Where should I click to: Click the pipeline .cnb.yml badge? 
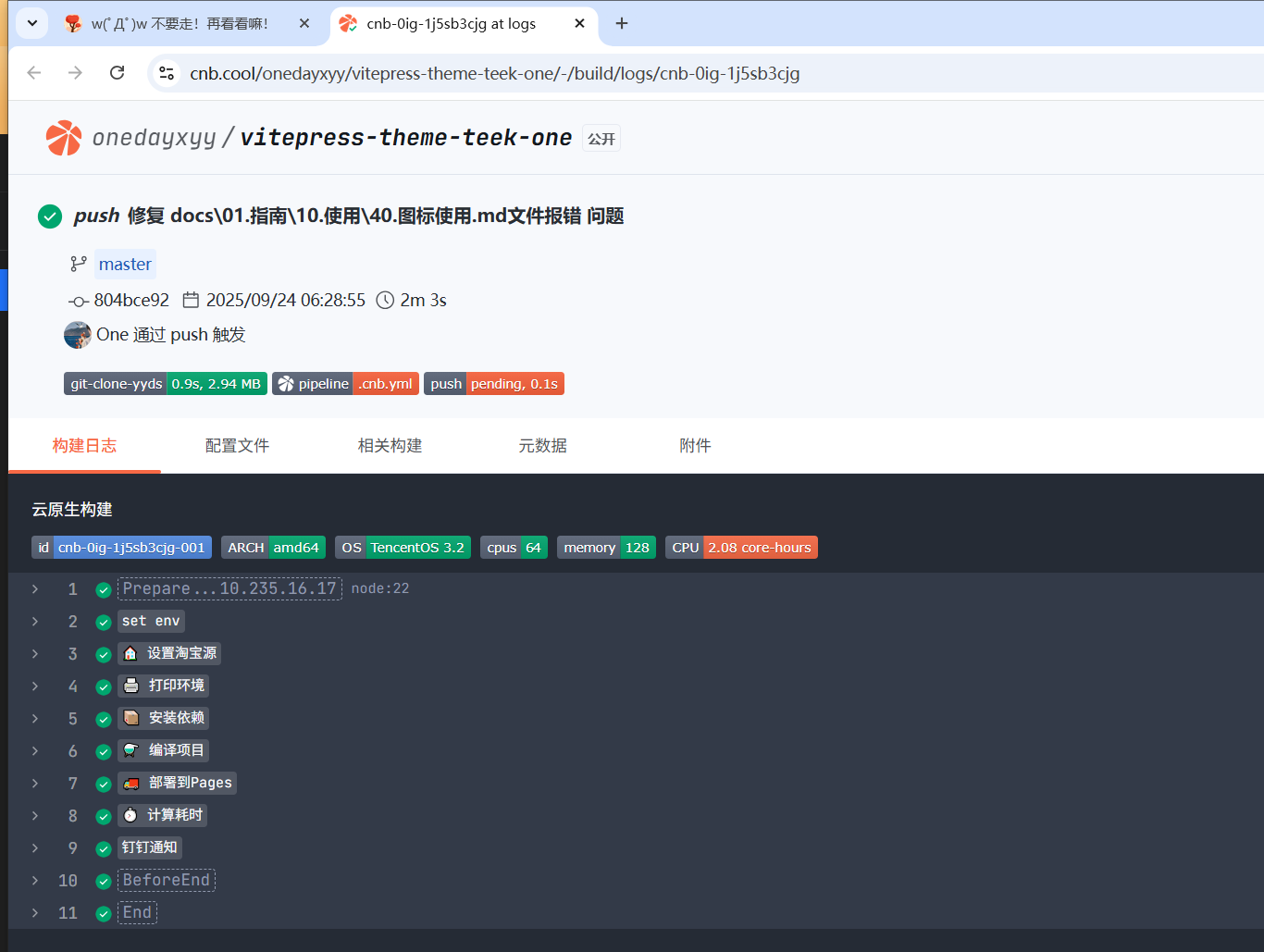345,384
